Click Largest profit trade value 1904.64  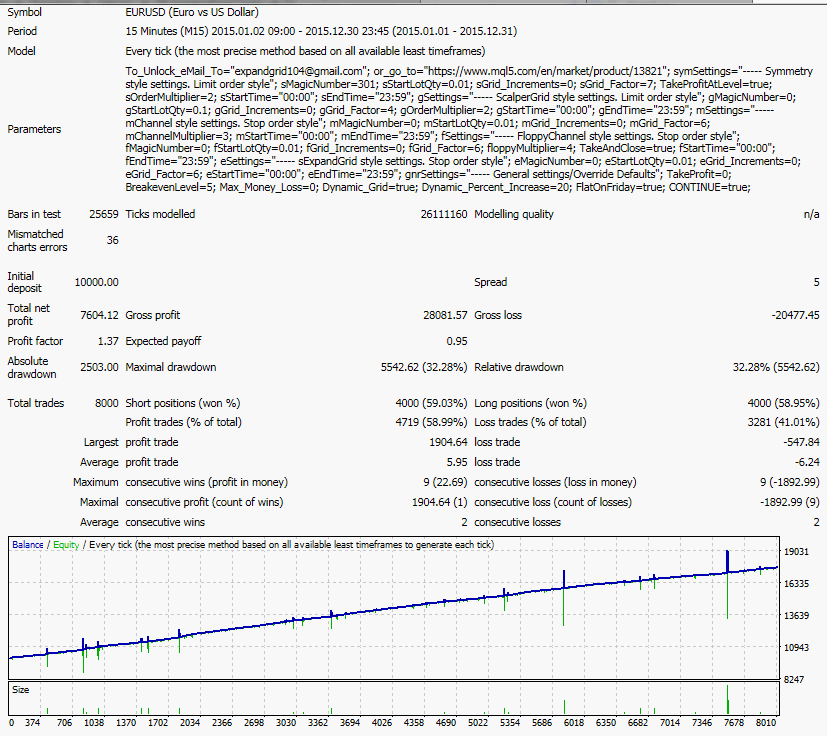[448, 442]
